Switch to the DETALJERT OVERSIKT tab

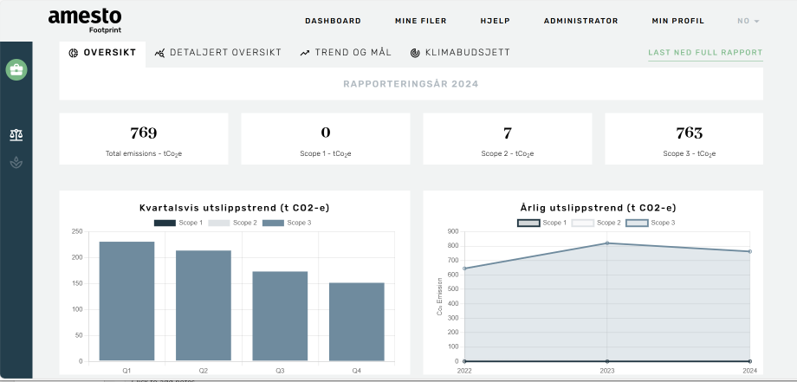coord(218,53)
